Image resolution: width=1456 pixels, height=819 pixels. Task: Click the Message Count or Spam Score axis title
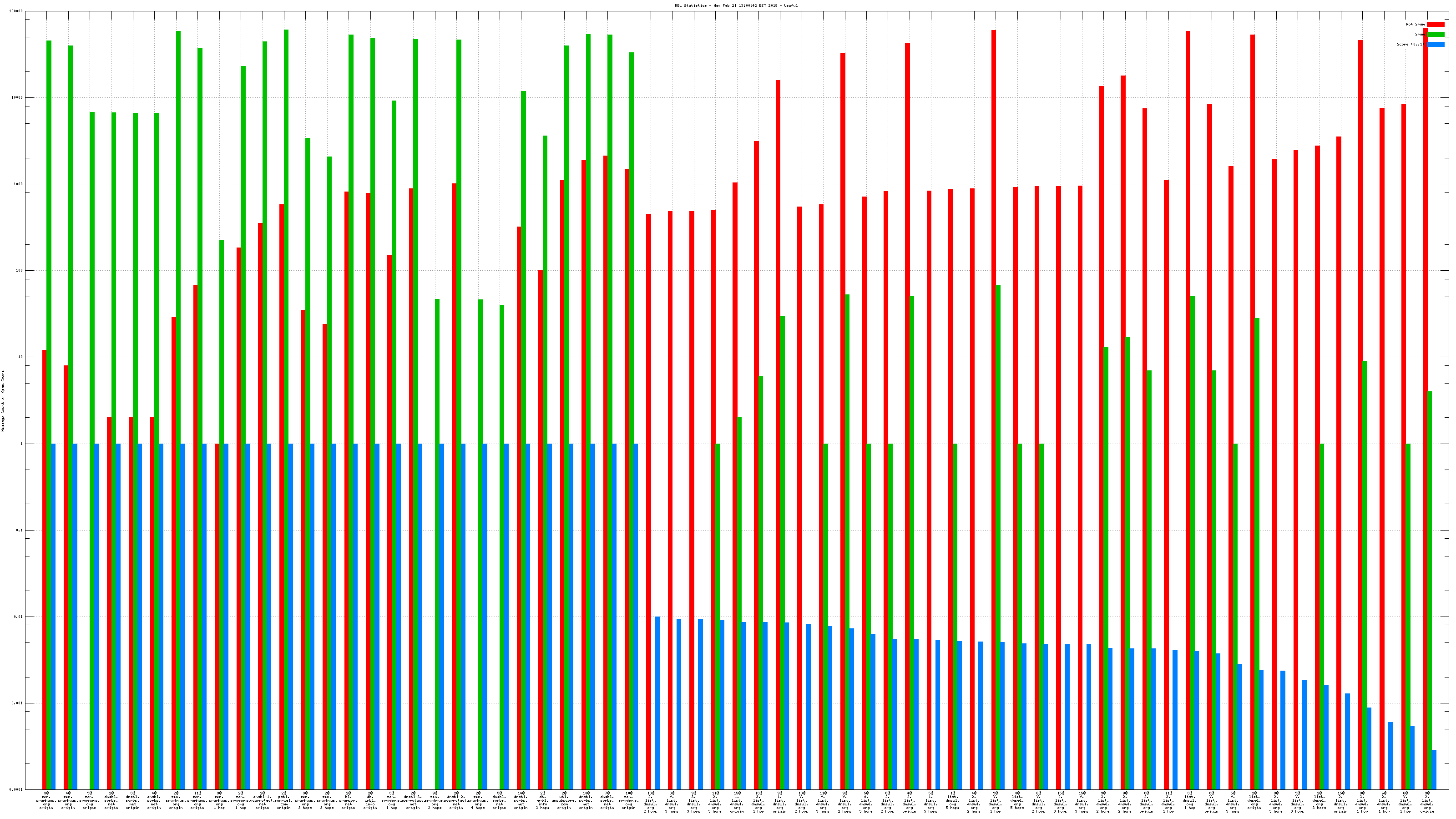pyautogui.click(x=3, y=401)
